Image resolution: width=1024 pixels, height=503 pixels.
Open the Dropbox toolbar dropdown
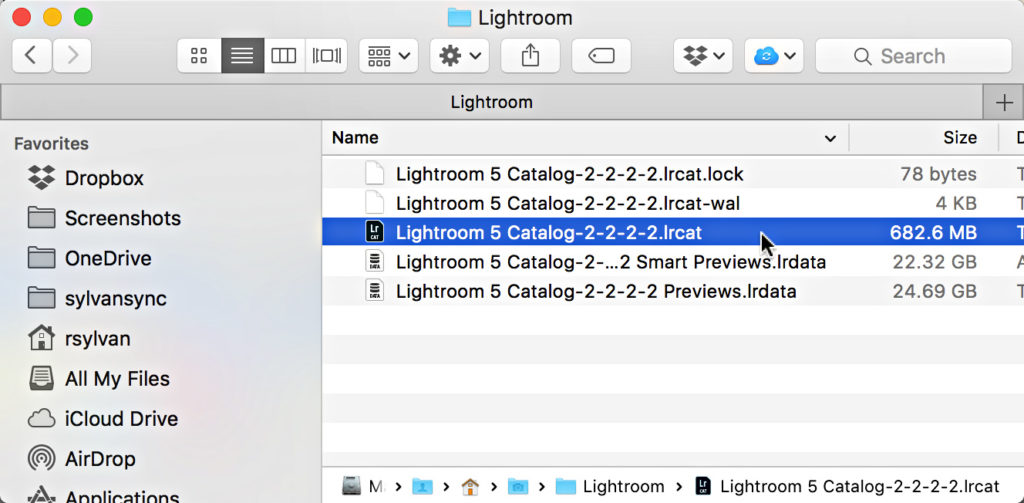[703, 56]
